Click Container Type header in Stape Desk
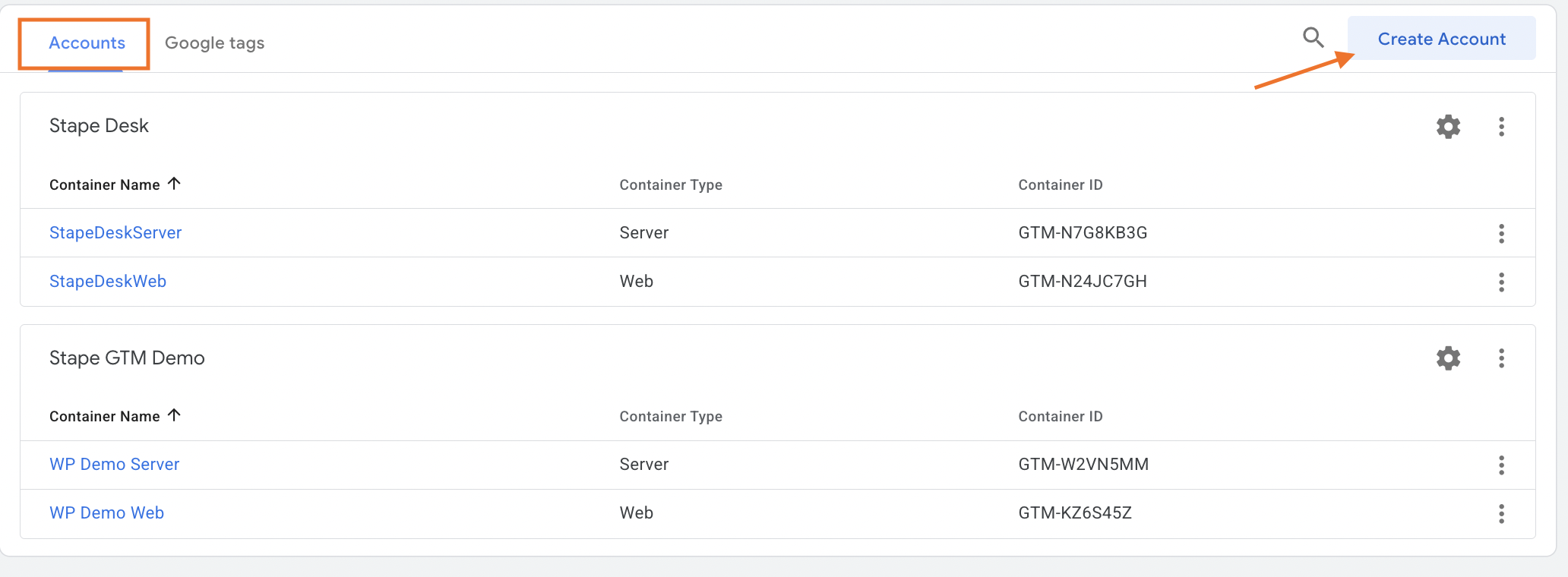This screenshot has width=1568, height=577. (671, 184)
